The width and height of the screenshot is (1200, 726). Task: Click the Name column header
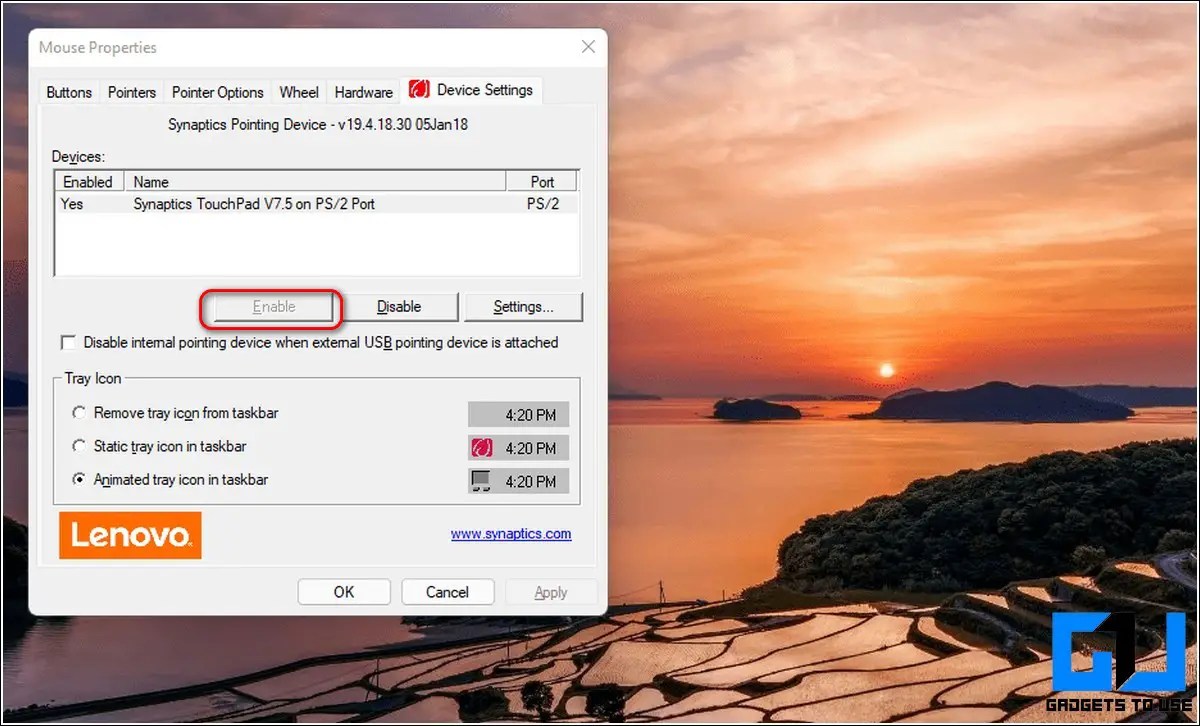pos(315,182)
